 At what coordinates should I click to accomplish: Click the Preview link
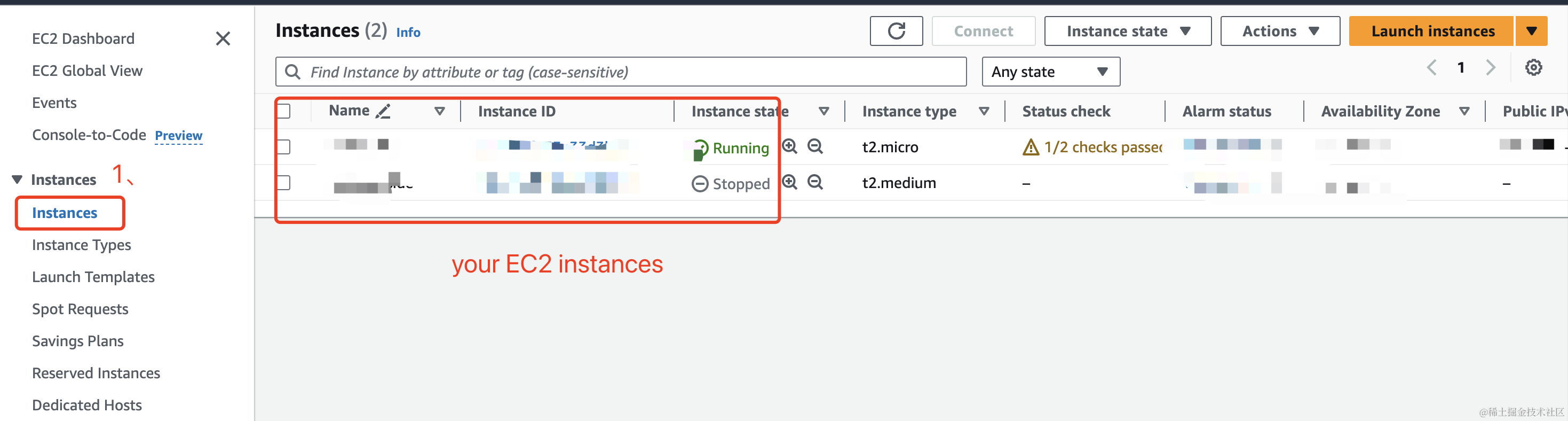click(178, 136)
